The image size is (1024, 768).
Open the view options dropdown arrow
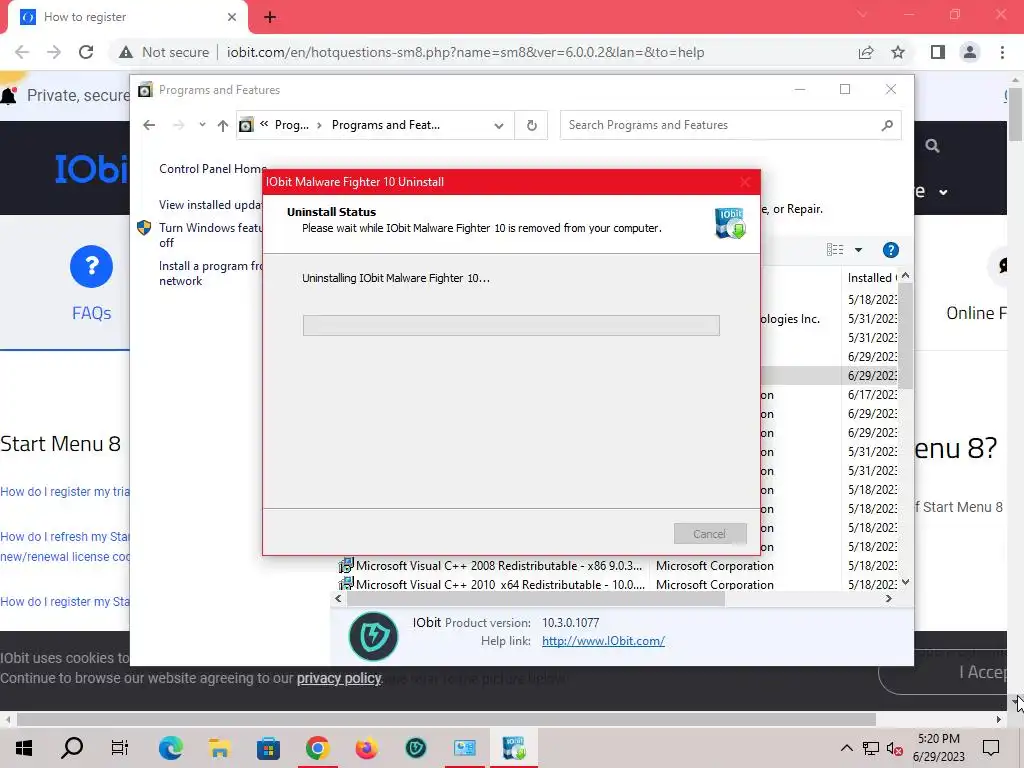859,250
